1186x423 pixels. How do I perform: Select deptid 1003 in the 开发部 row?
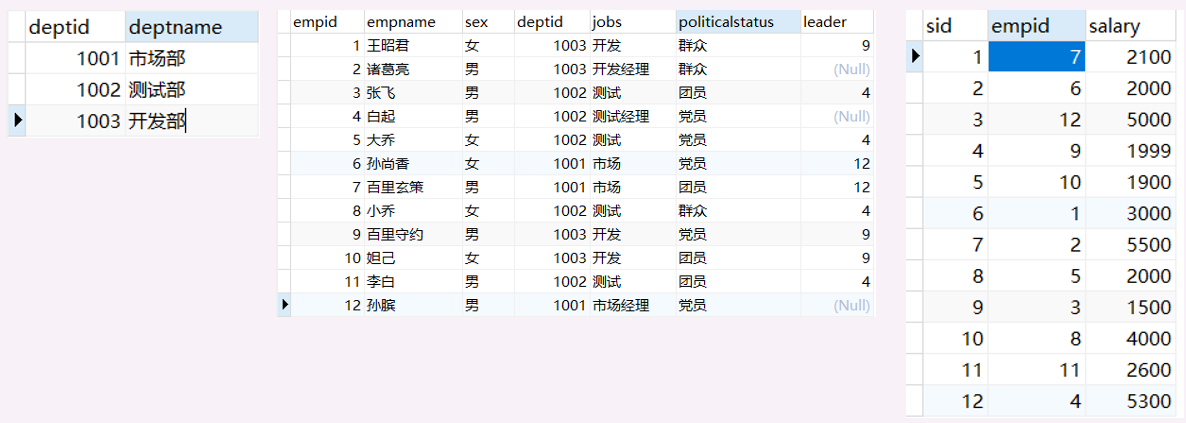click(75, 121)
